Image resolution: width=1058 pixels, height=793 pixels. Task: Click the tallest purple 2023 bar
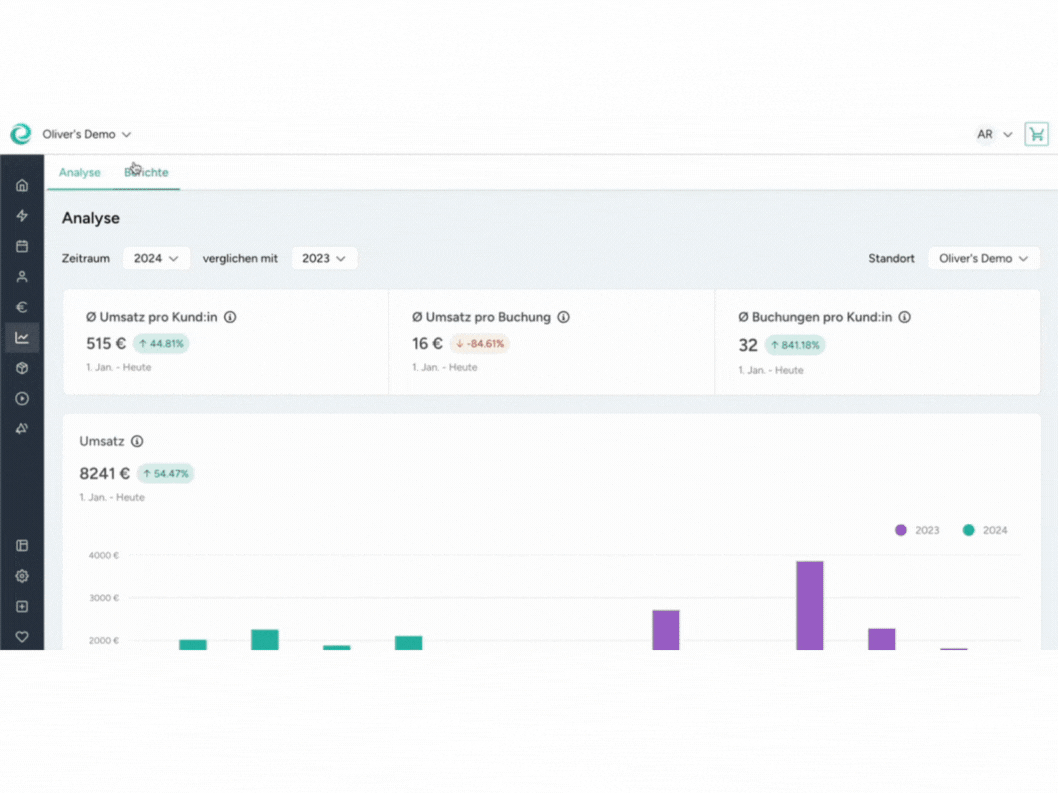click(809, 605)
